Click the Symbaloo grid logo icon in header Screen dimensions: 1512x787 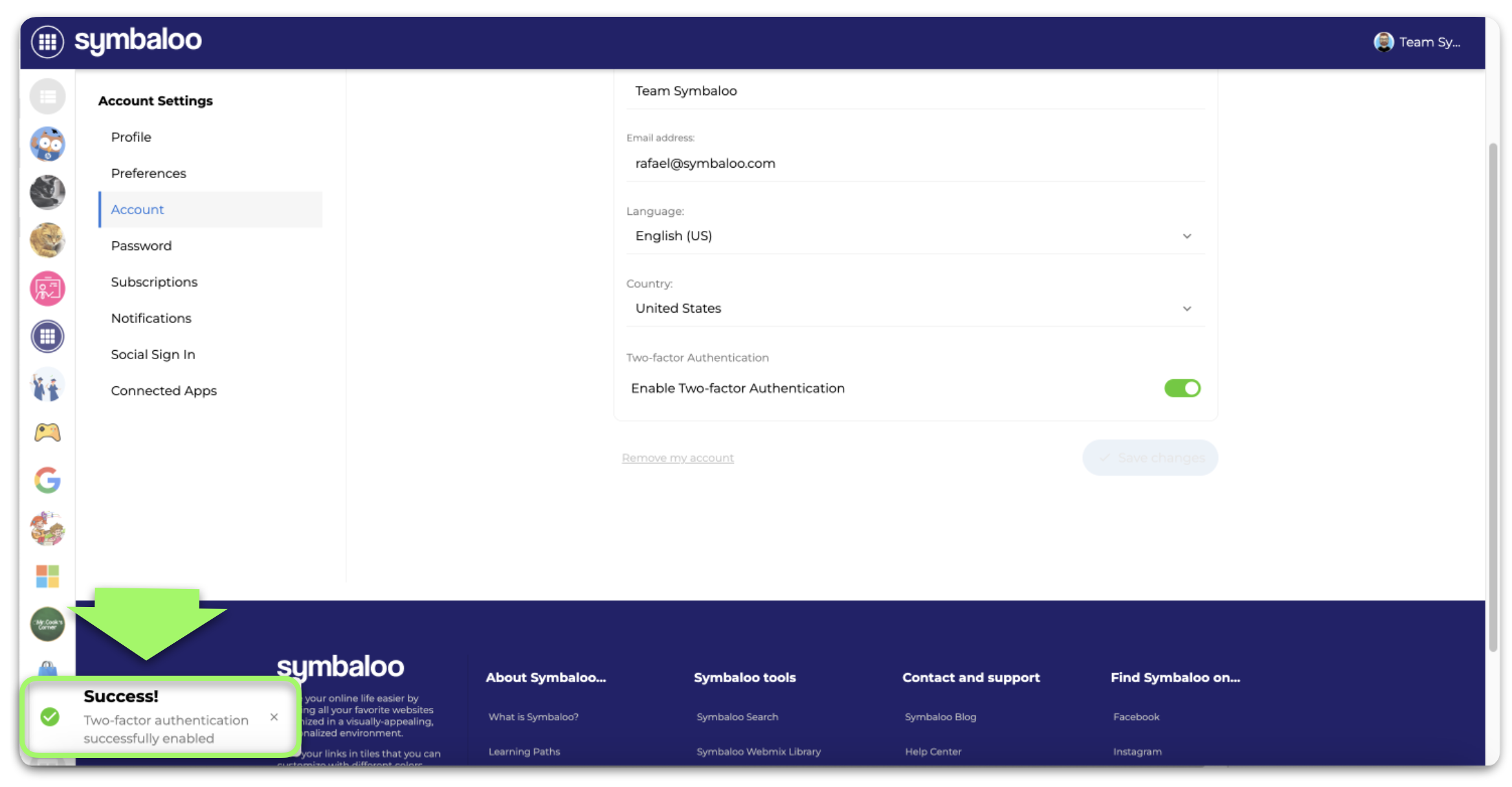click(x=47, y=42)
